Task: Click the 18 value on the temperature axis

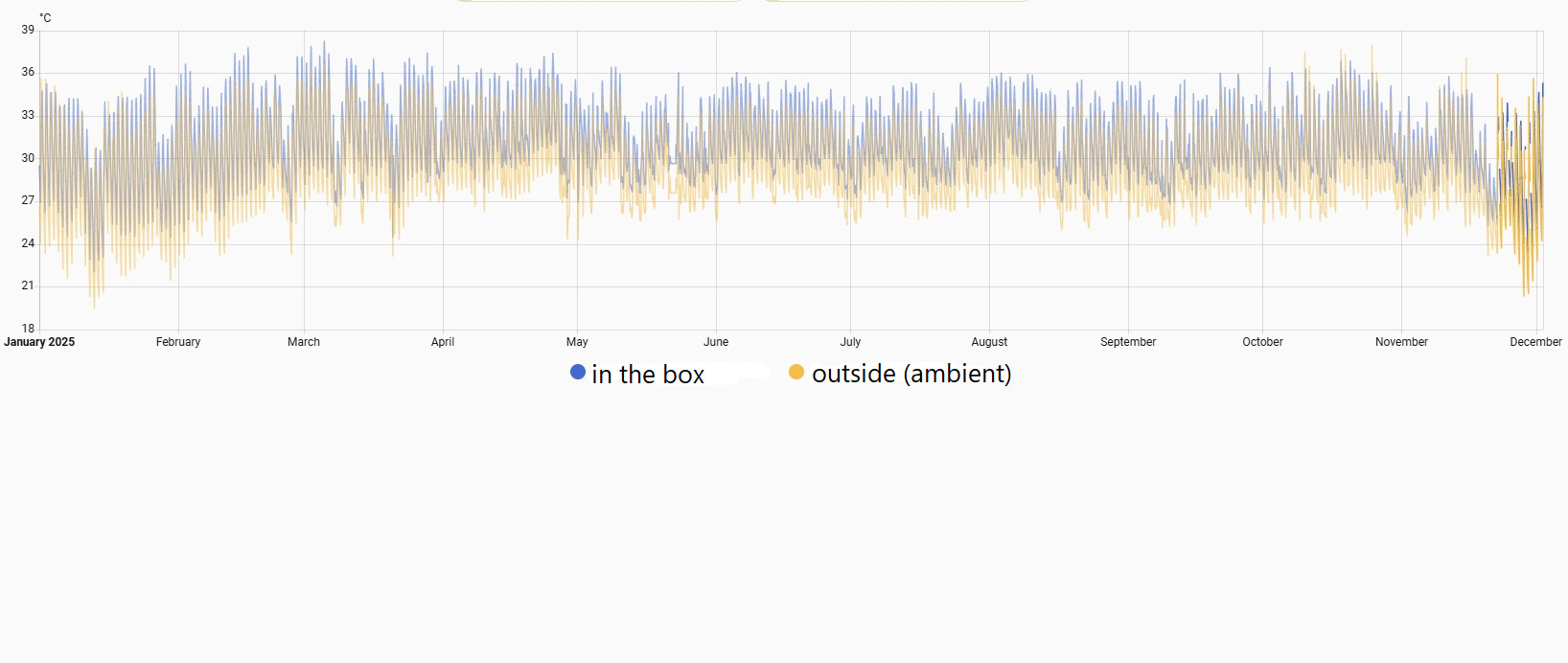Action: [x=28, y=329]
